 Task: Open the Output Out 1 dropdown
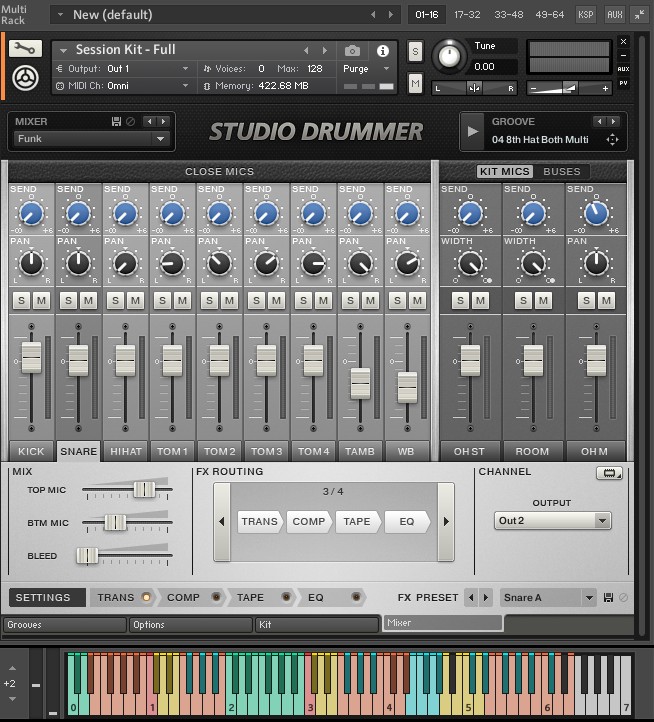(x=123, y=69)
